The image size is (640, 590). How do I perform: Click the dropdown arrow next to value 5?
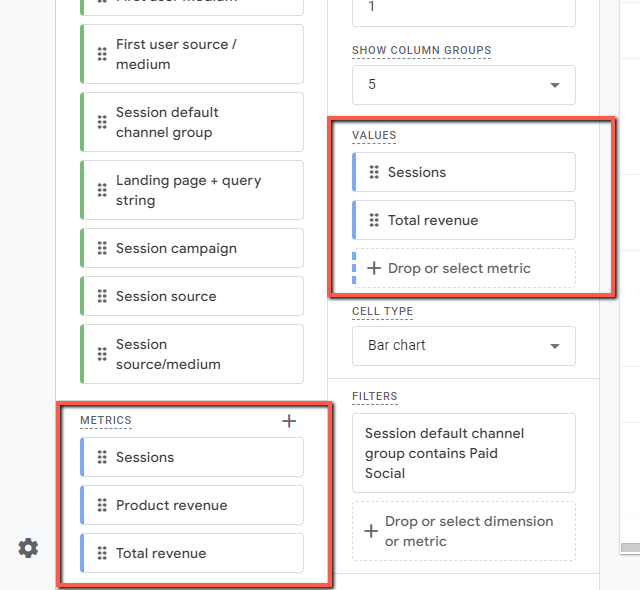(x=555, y=85)
